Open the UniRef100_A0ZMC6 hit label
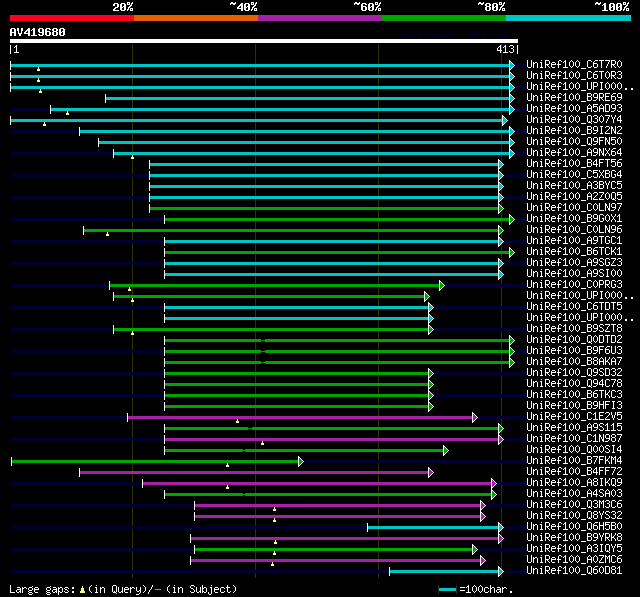The height and width of the screenshot is (597, 640). pos(574,560)
